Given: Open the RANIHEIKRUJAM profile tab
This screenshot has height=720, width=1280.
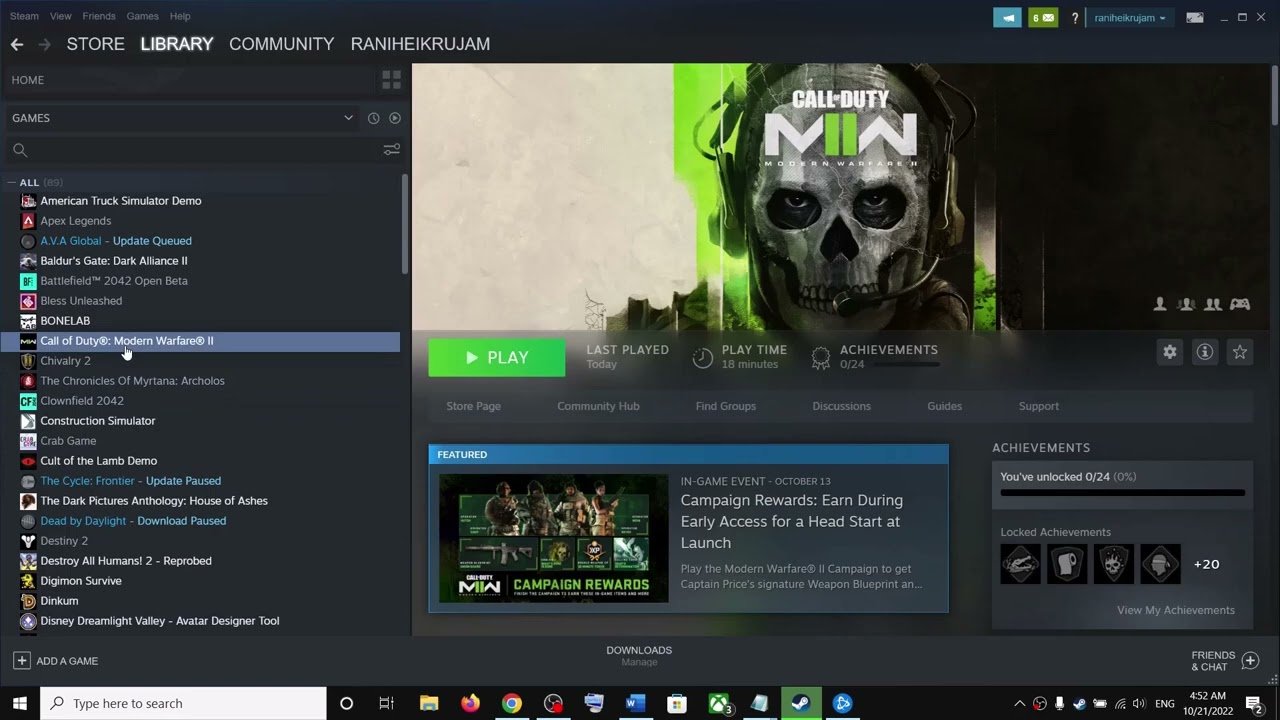Looking at the screenshot, I should tap(420, 44).
